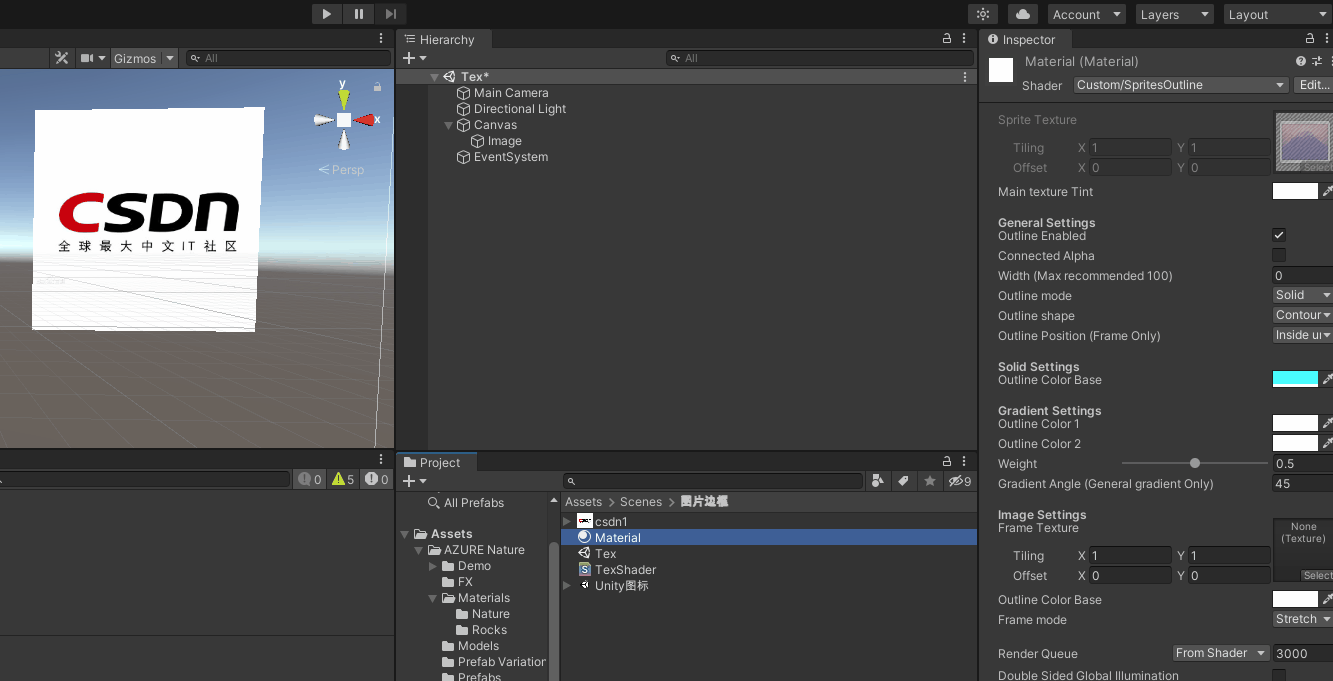Open the Material preset sliders icon
This screenshot has width=1333, height=681.
pyautogui.click(x=1317, y=62)
